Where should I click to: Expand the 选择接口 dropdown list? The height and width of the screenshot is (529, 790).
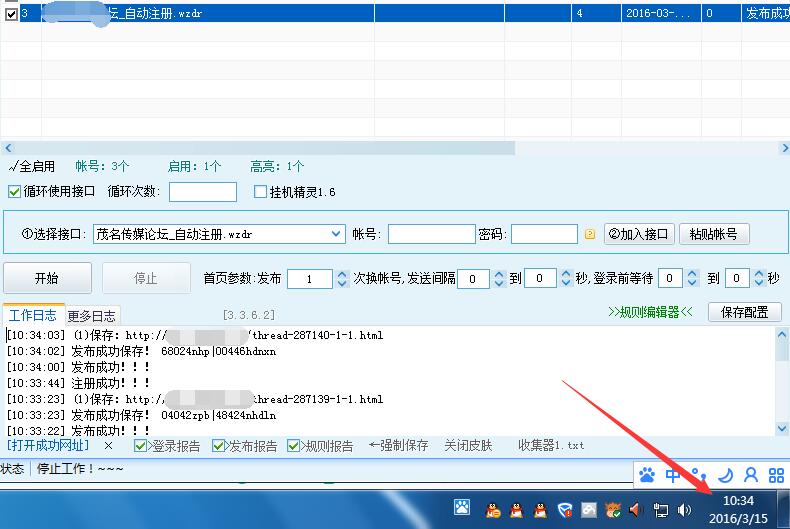(x=336, y=234)
